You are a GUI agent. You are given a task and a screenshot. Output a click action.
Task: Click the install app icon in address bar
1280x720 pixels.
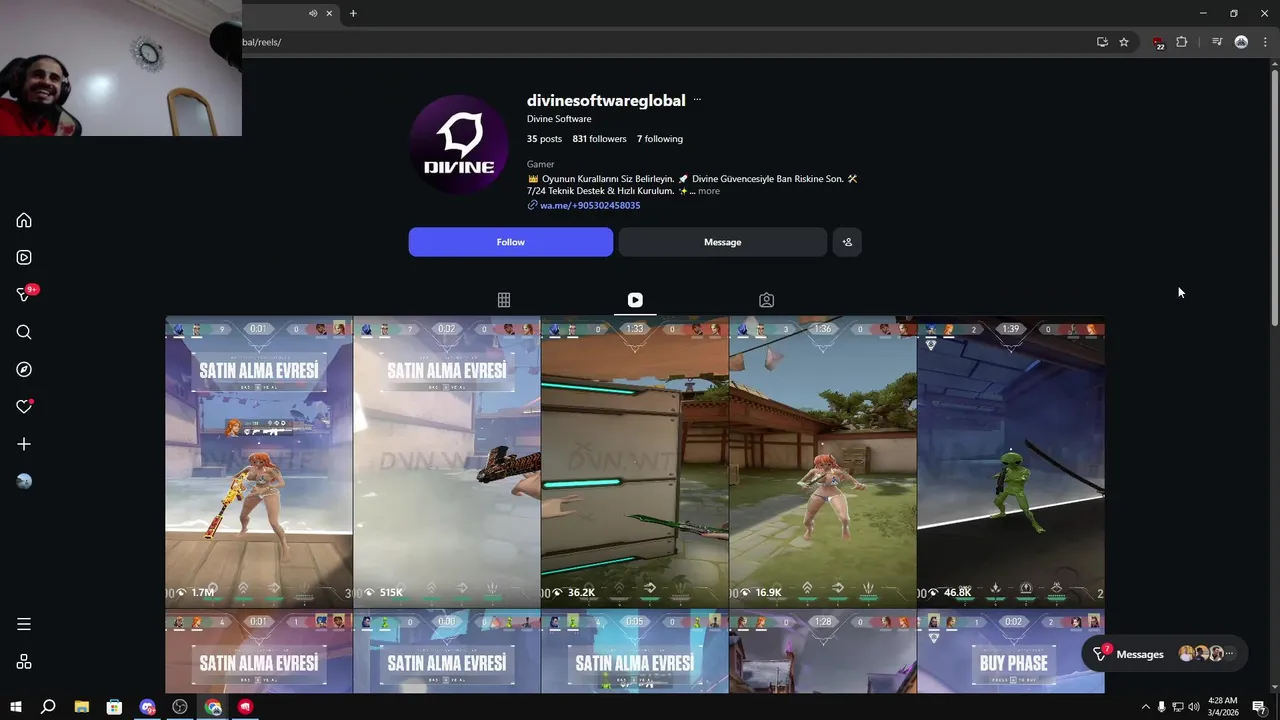[1102, 42]
